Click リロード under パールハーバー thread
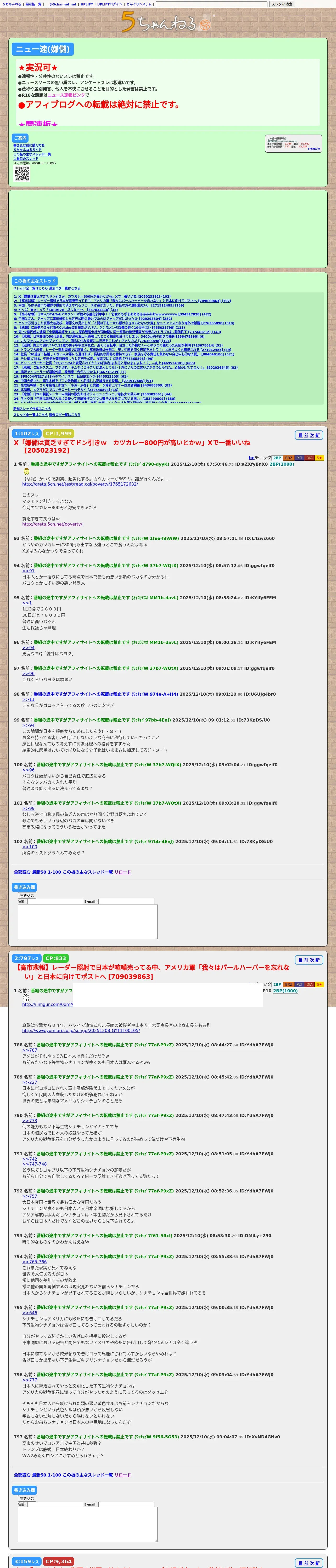This screenshot has height=1568, width=336. click(x=122, y=1475)
